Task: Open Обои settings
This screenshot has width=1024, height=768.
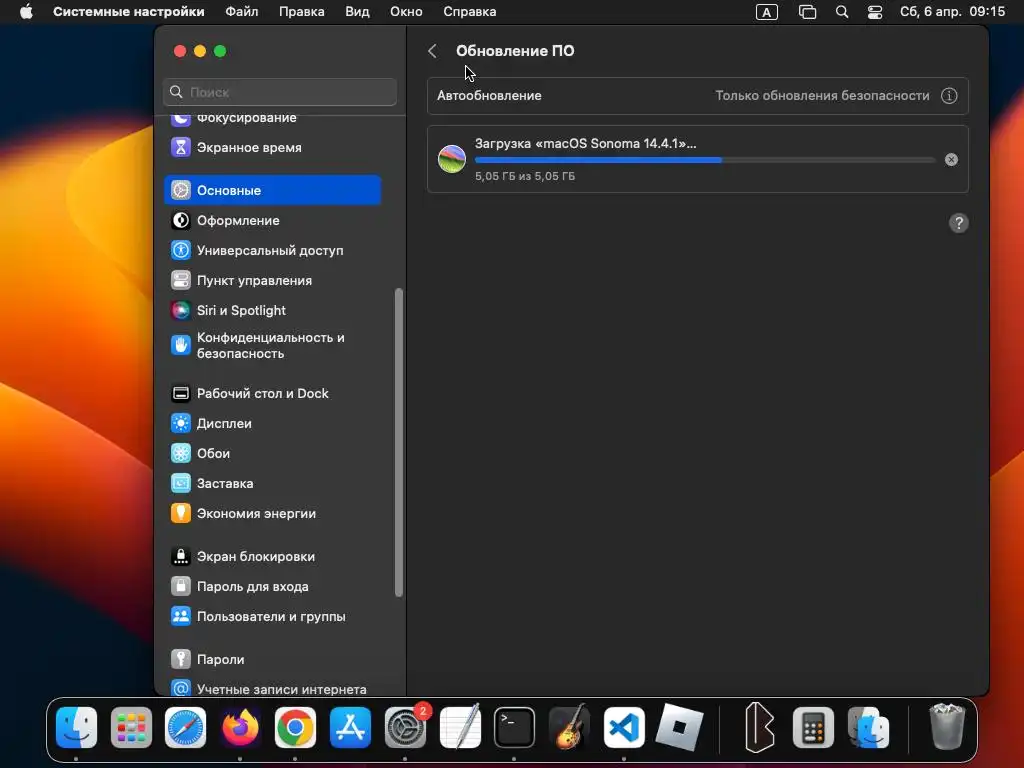Action: [x=272, y=453]
